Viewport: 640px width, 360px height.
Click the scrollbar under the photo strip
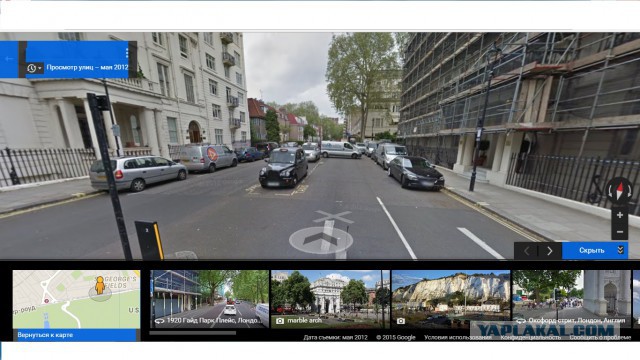tap(193, 333)
